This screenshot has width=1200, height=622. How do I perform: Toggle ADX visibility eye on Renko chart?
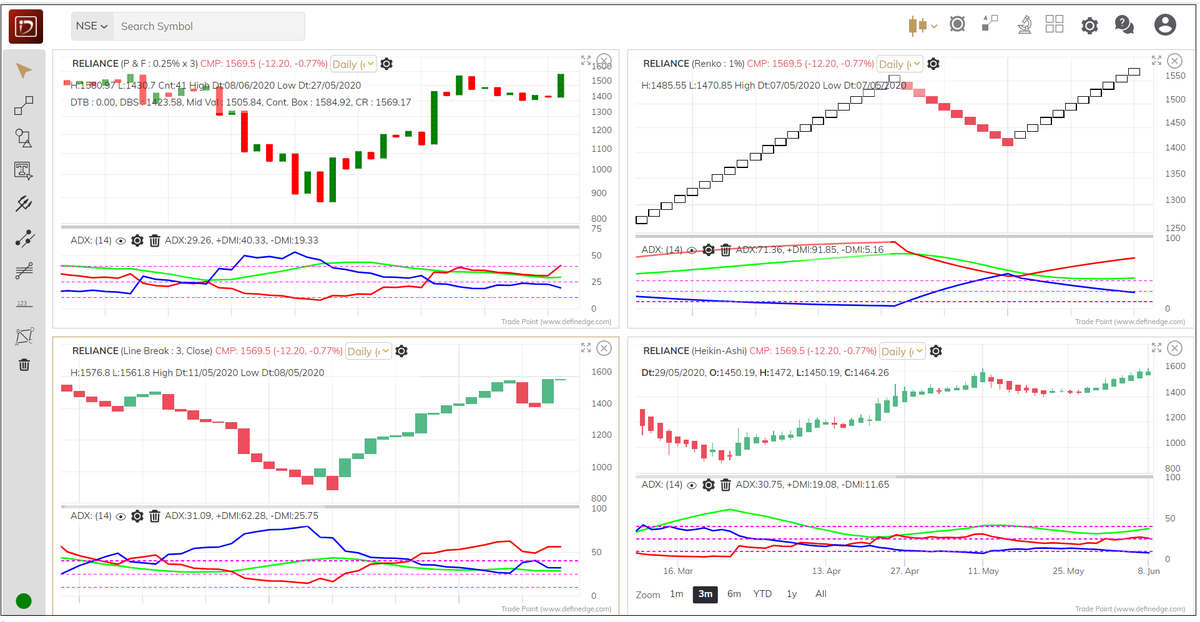[x=691, y=249]
